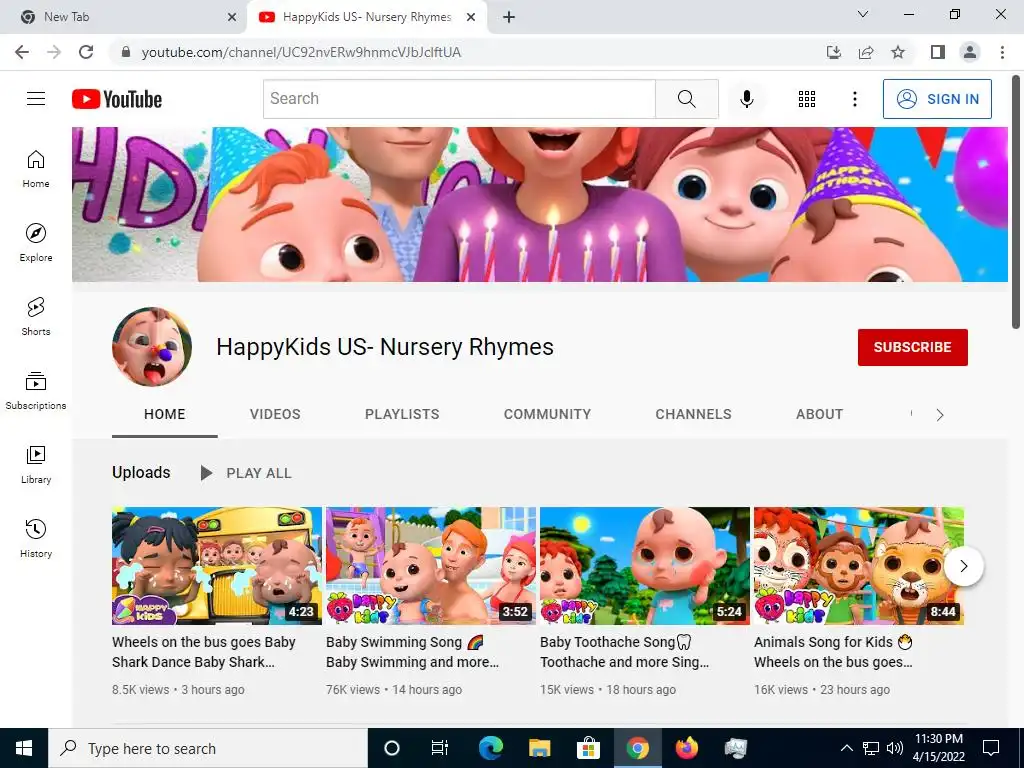Toggle browser side panel icon
The height and width of the screenshot is (768, 1024).
(x=938, y=52)
